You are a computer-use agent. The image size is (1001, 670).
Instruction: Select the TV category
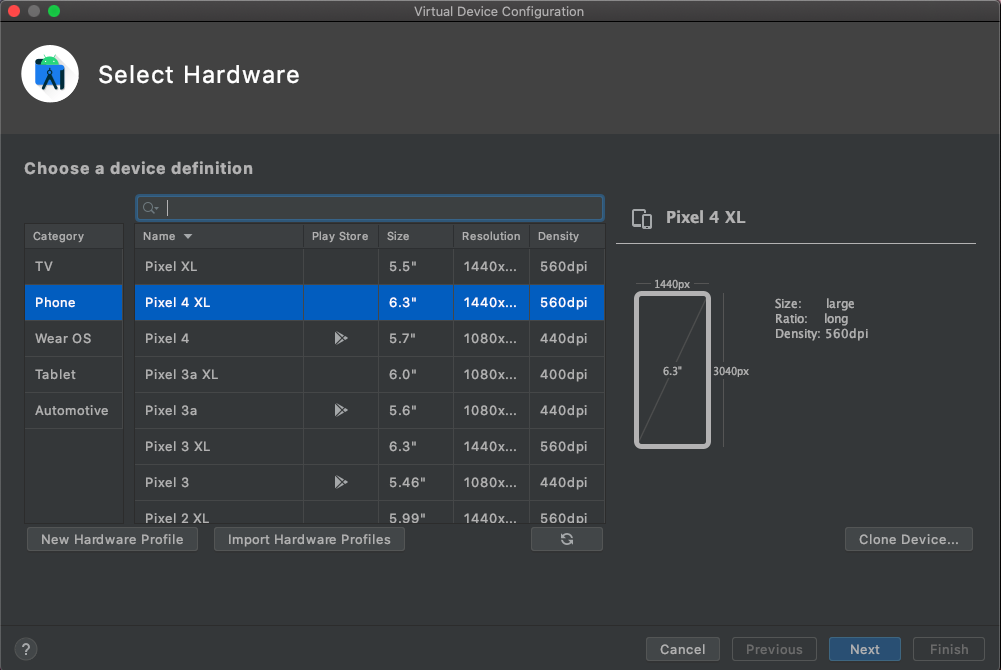pos(44,266)
